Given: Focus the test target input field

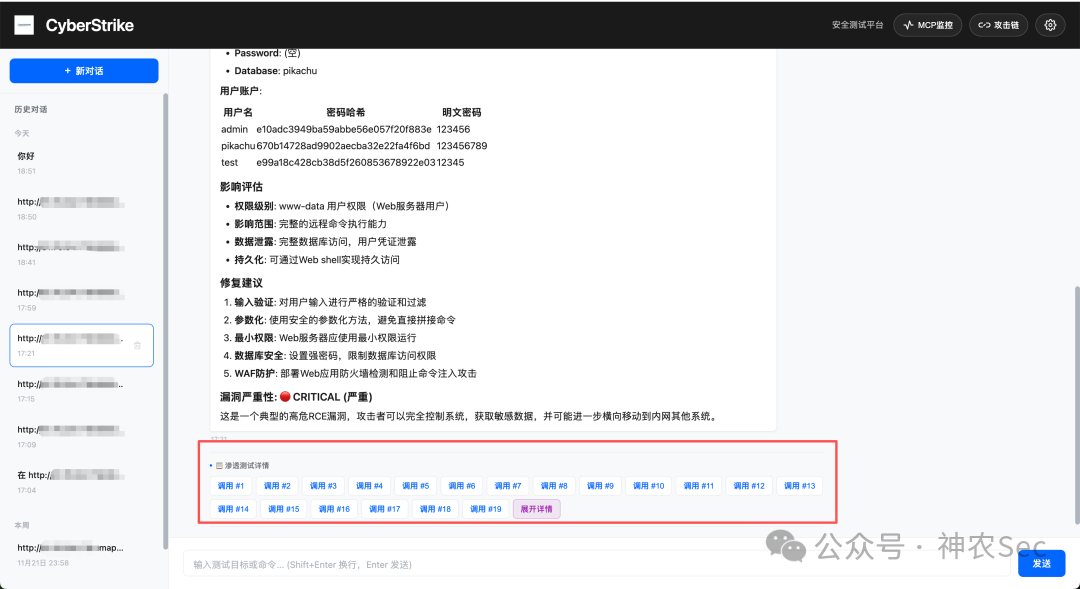Looking at the screenshot, I should coord(596,564).
